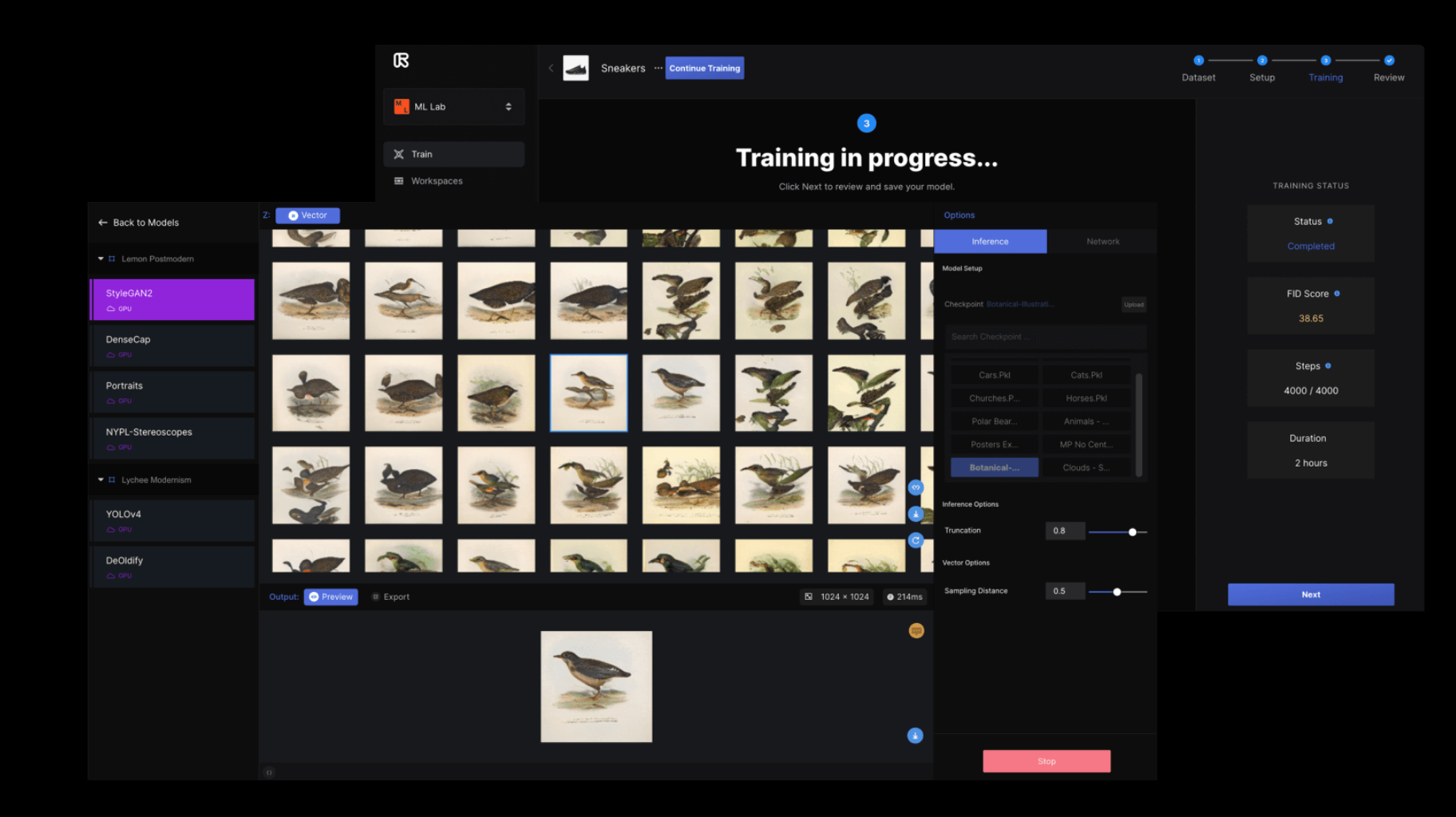Go to the Dataset step
1456x817 pixels.
pyautogui.click(x=1198, y=69)
